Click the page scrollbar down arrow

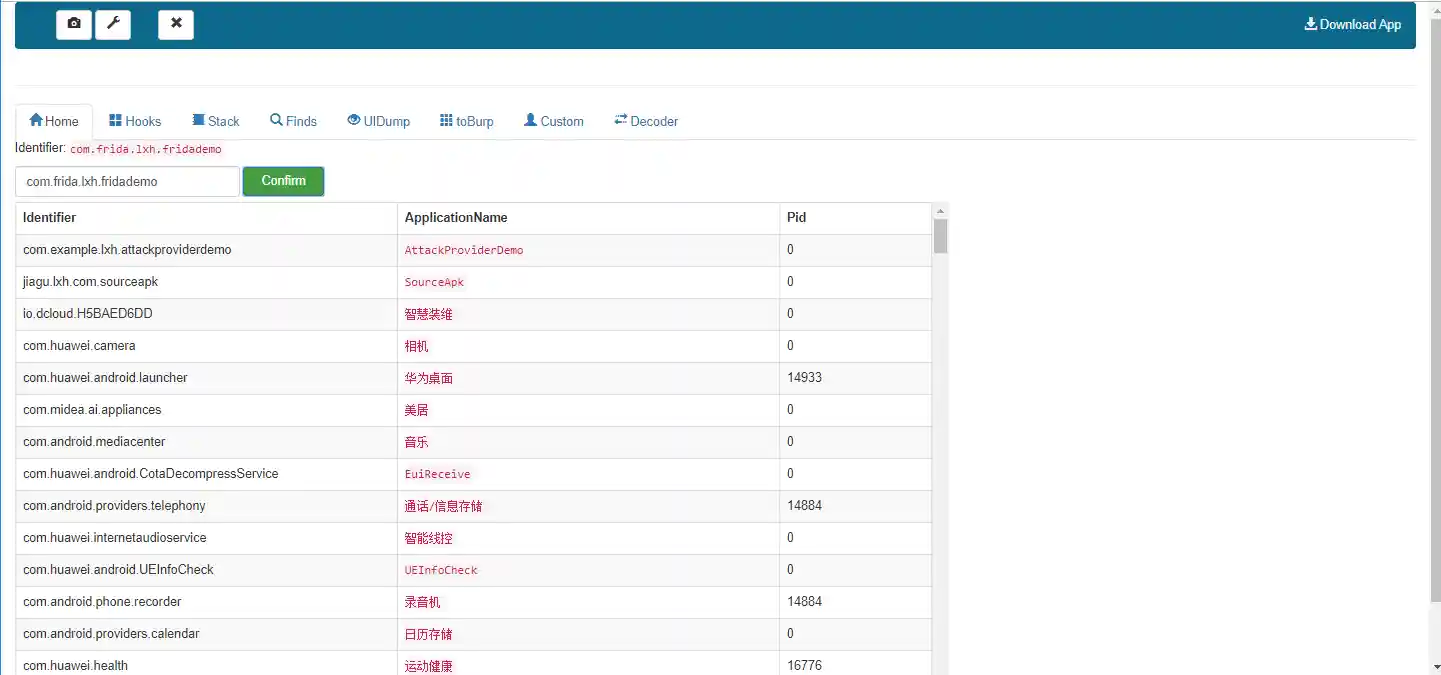coord(1435,666)
